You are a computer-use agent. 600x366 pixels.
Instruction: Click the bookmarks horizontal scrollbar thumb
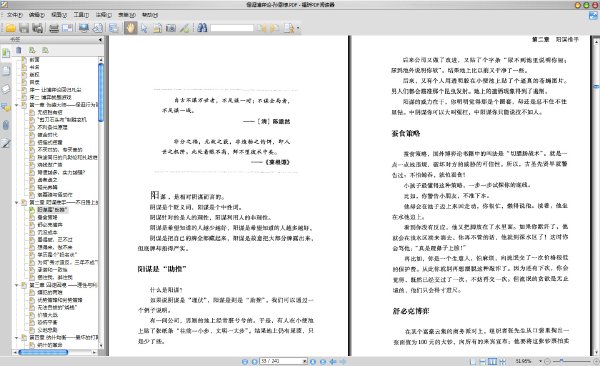43,352
